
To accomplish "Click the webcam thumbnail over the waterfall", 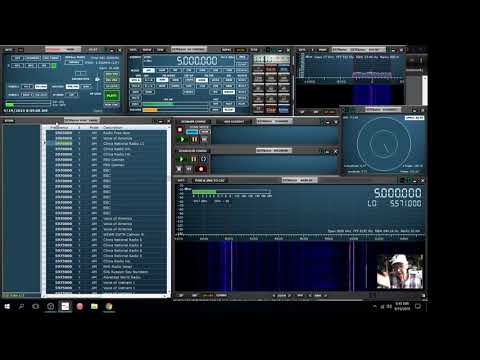I will tap(400, 271).
